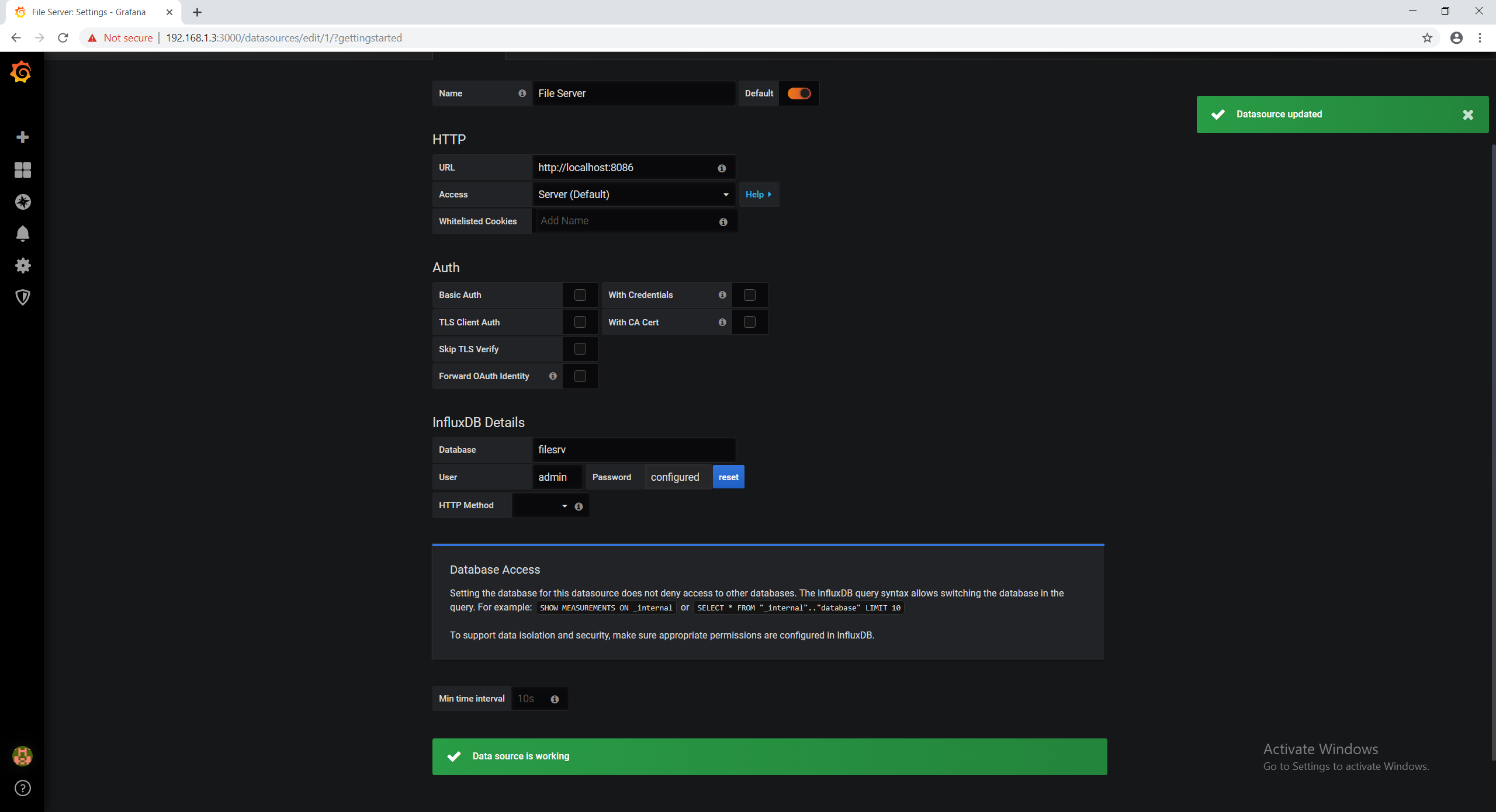
Task: Enable the Skip TLS Verify checkbox
Action: click(580, 349)
